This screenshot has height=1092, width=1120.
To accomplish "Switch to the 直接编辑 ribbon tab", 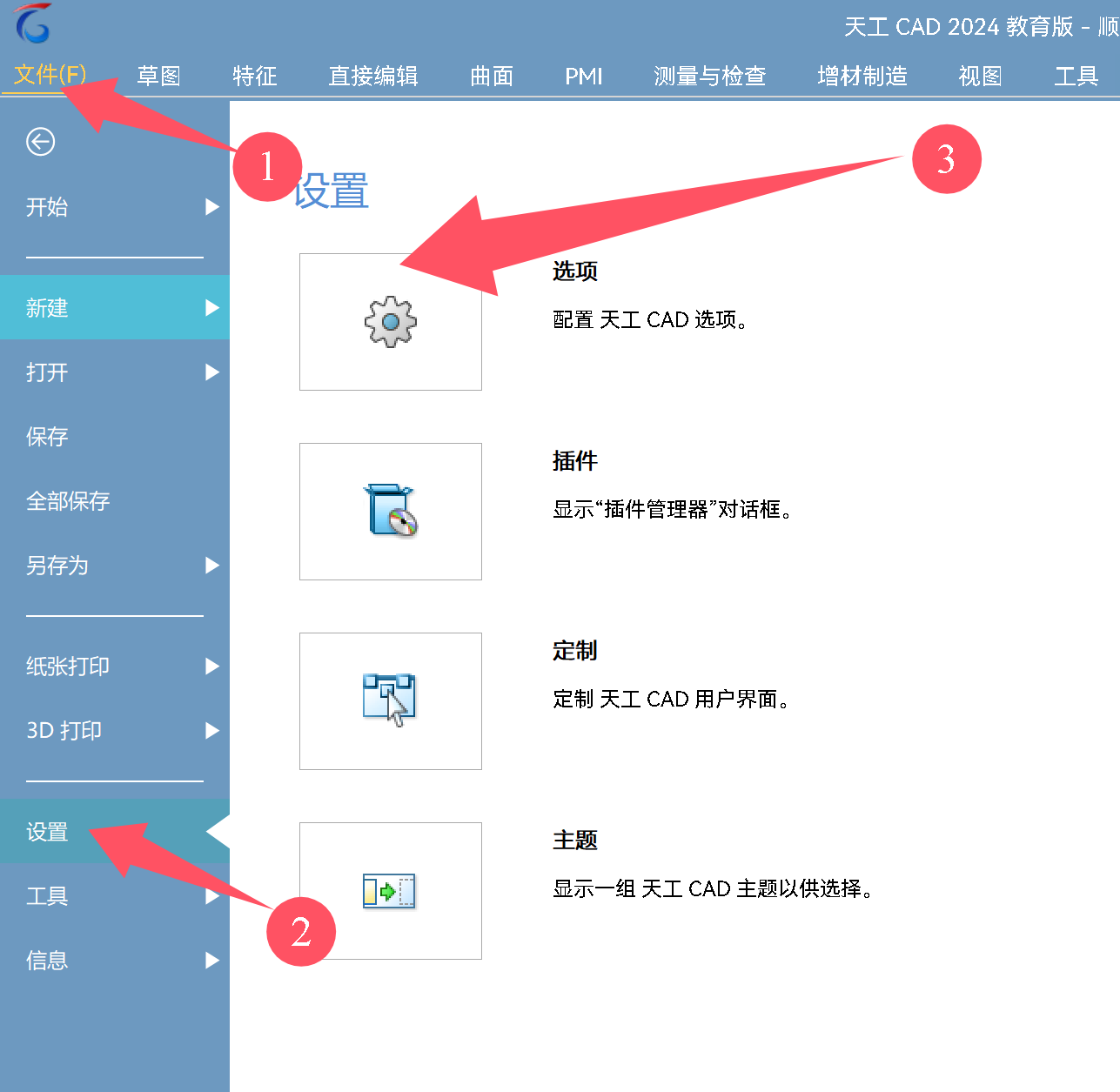I will pos(373,77).
